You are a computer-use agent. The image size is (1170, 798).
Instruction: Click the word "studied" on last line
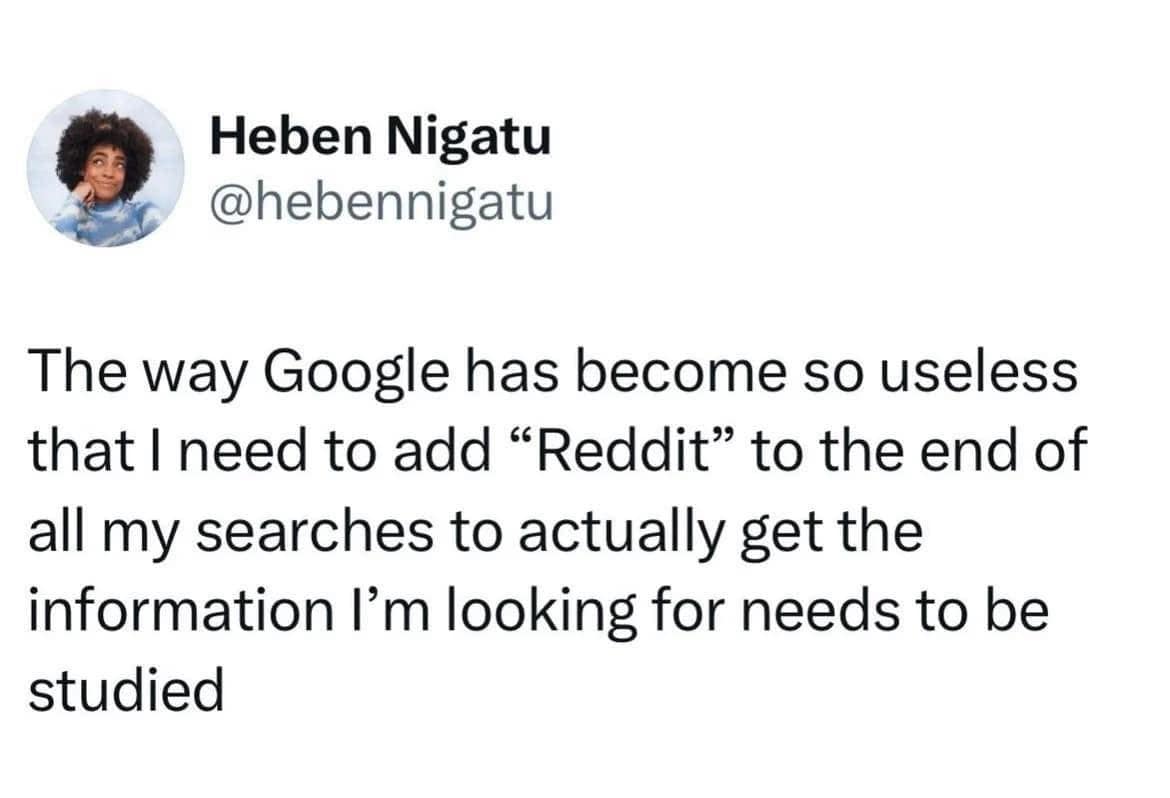tap(125, 690)
